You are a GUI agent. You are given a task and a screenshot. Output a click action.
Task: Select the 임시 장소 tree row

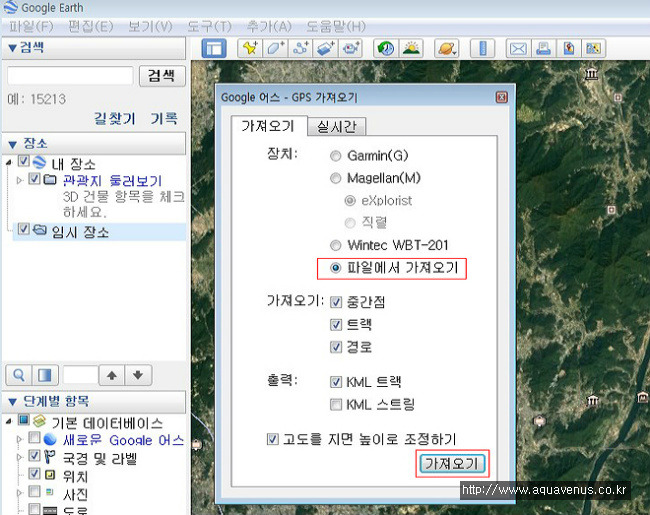[x=99, y=232]
